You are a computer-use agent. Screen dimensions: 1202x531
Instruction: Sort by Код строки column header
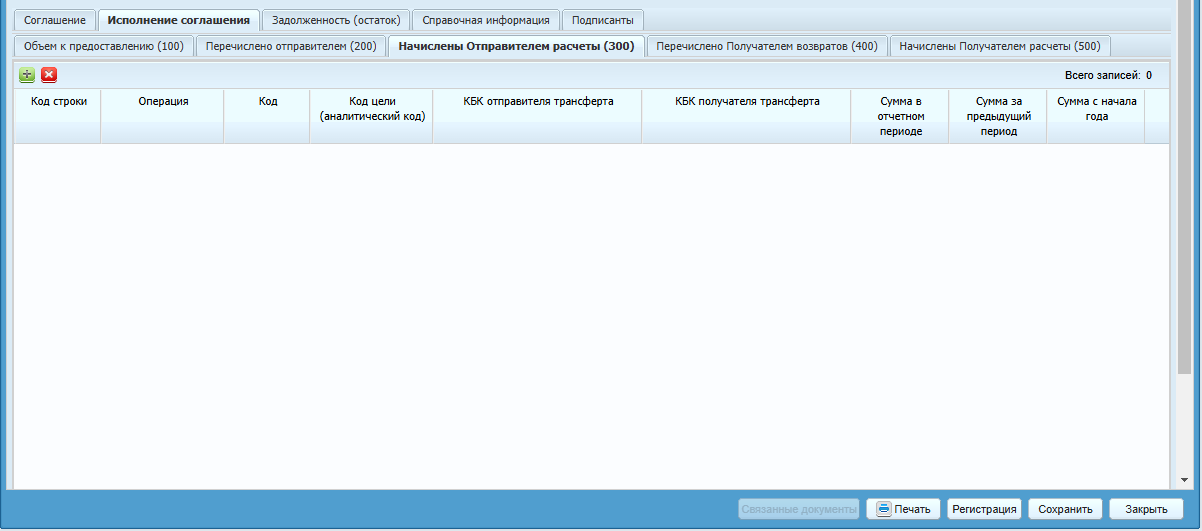click(58, 102)
